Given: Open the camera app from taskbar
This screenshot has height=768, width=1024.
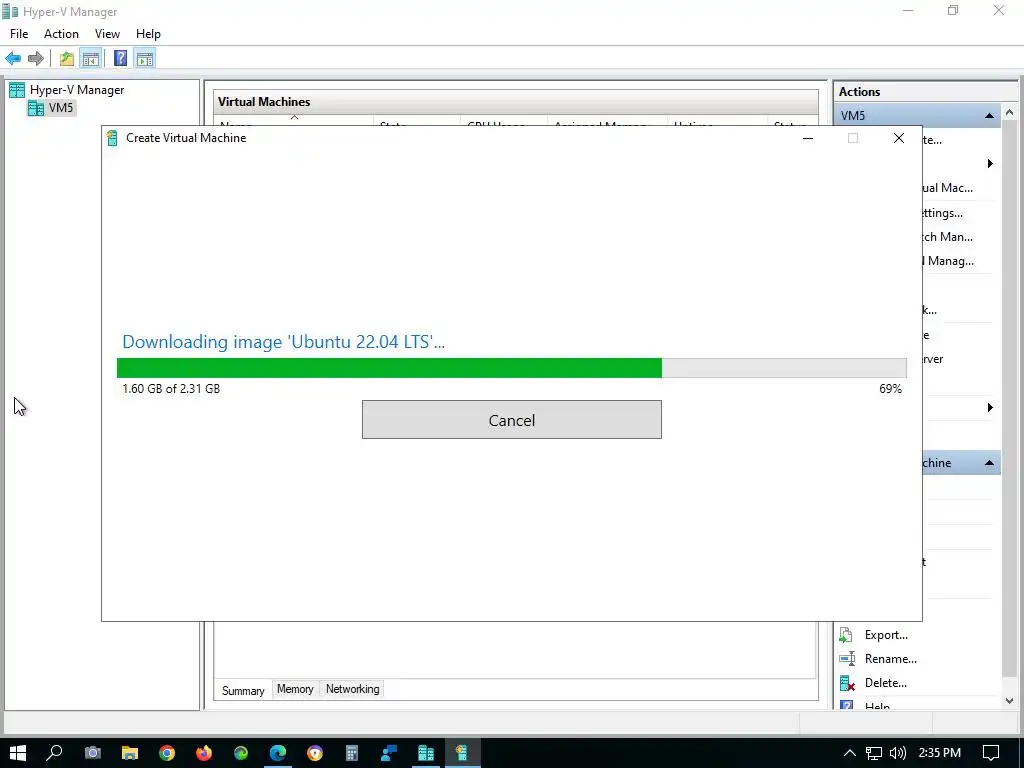Looking at the screenshot, I should coord(93,753).
